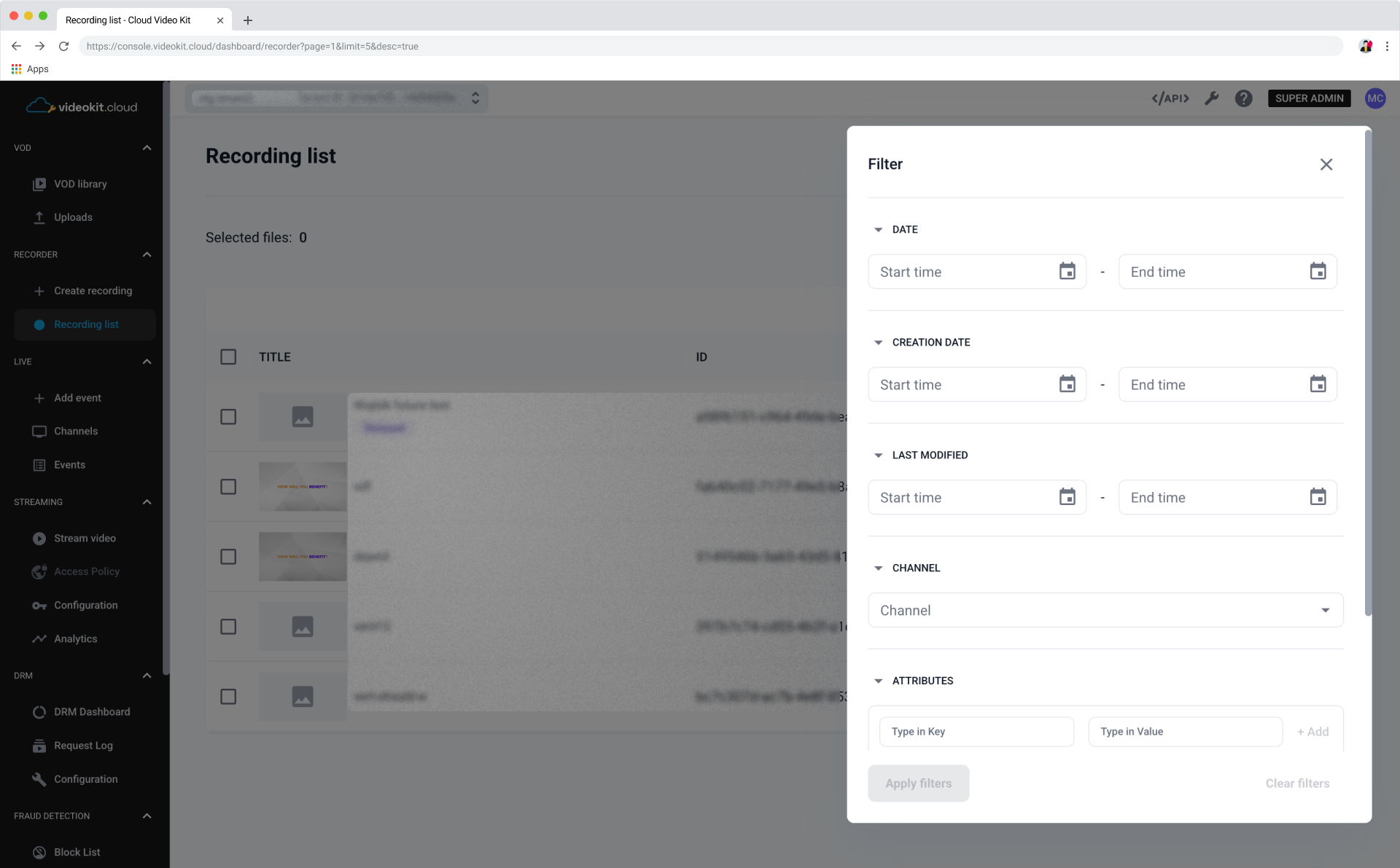Click the browser reload button
This screenshot has height=868, width=1400.
click(x=64, y=46)
